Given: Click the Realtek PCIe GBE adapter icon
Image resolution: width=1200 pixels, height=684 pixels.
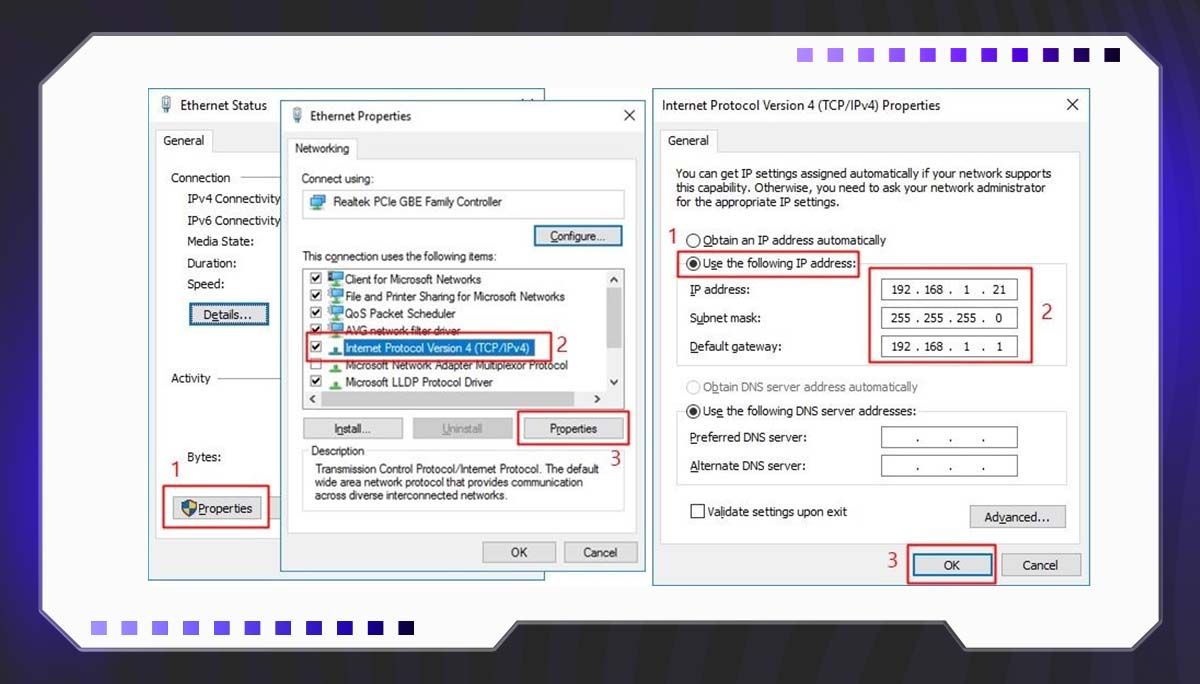Looking at the screenshot, I should 318,202.
